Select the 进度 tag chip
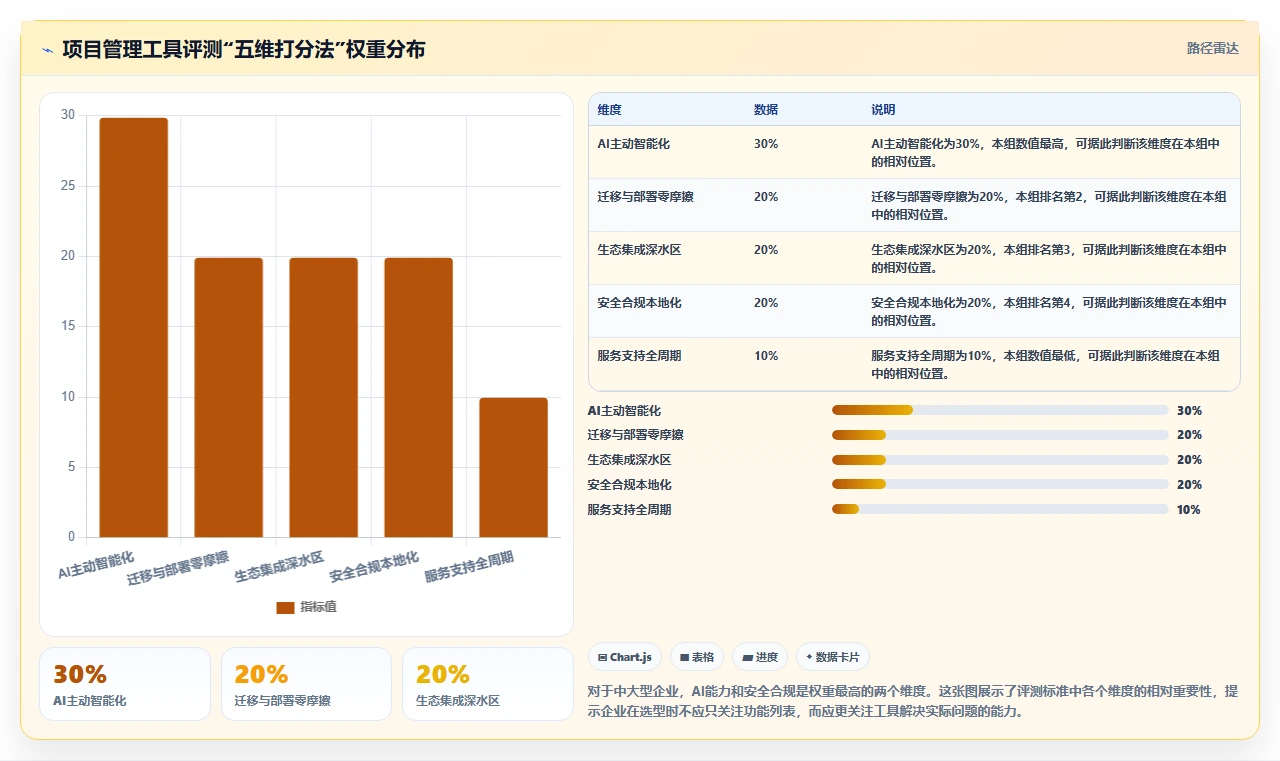This screenshot has width=1280, height=761. tap(760, 657)
